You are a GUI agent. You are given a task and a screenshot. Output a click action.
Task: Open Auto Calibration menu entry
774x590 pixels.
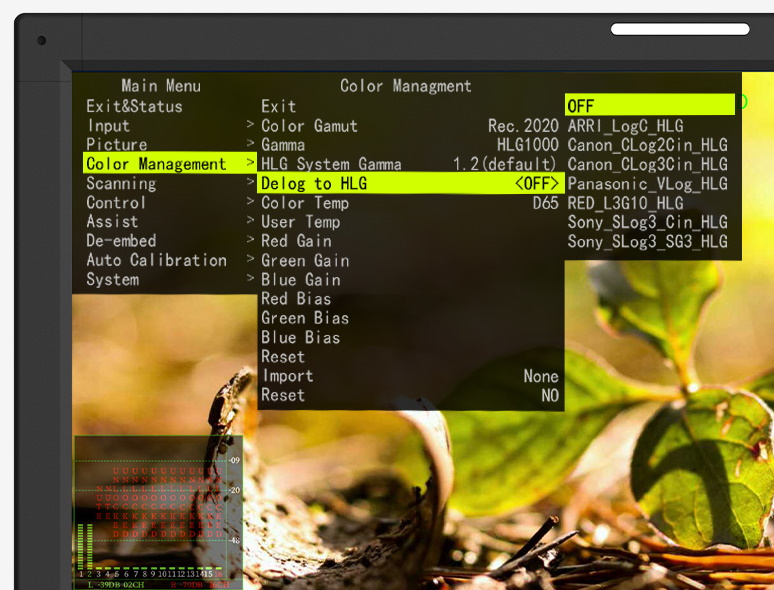(x=156, y=260)
